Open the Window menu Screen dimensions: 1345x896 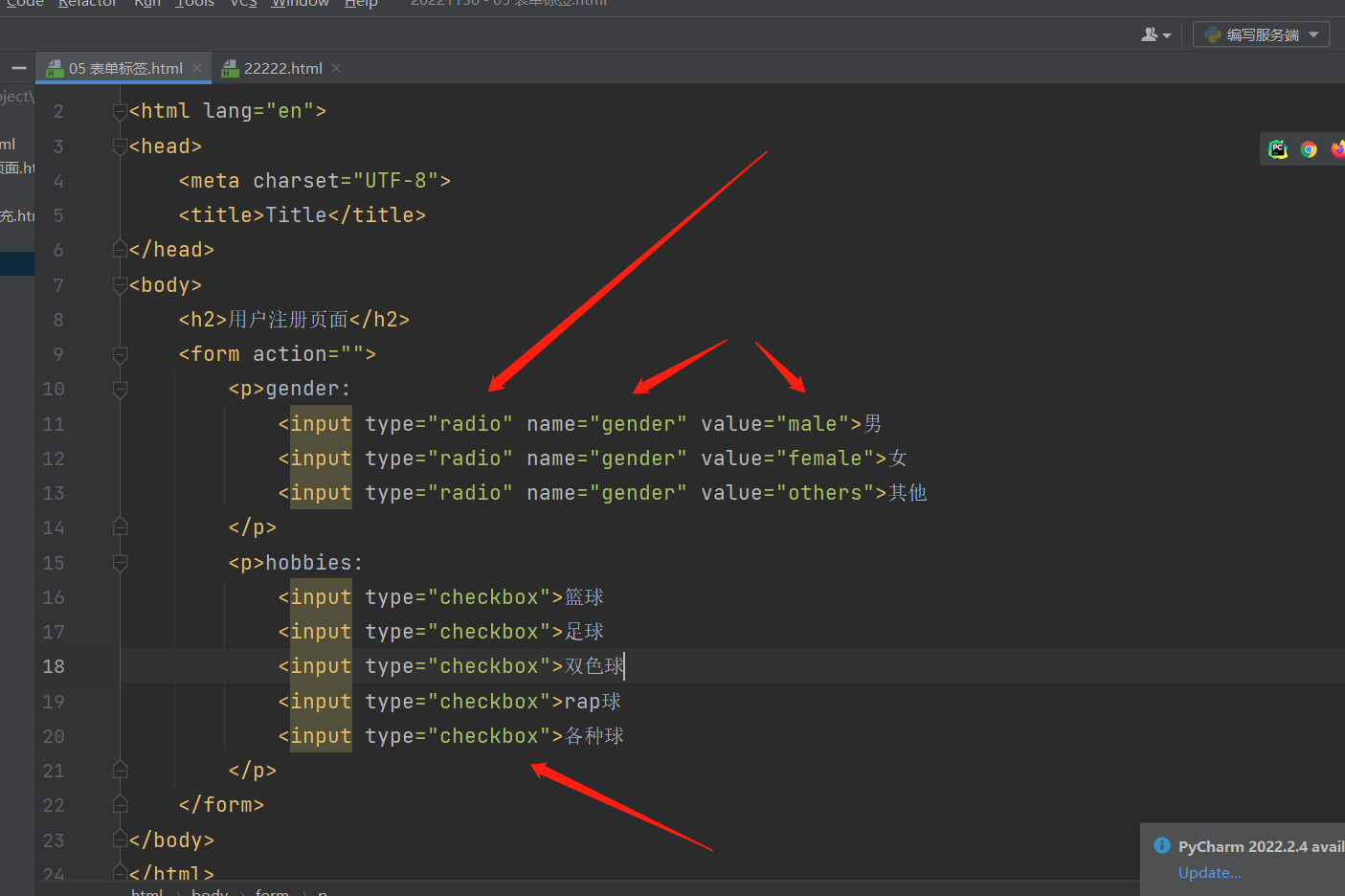[300, 4]
